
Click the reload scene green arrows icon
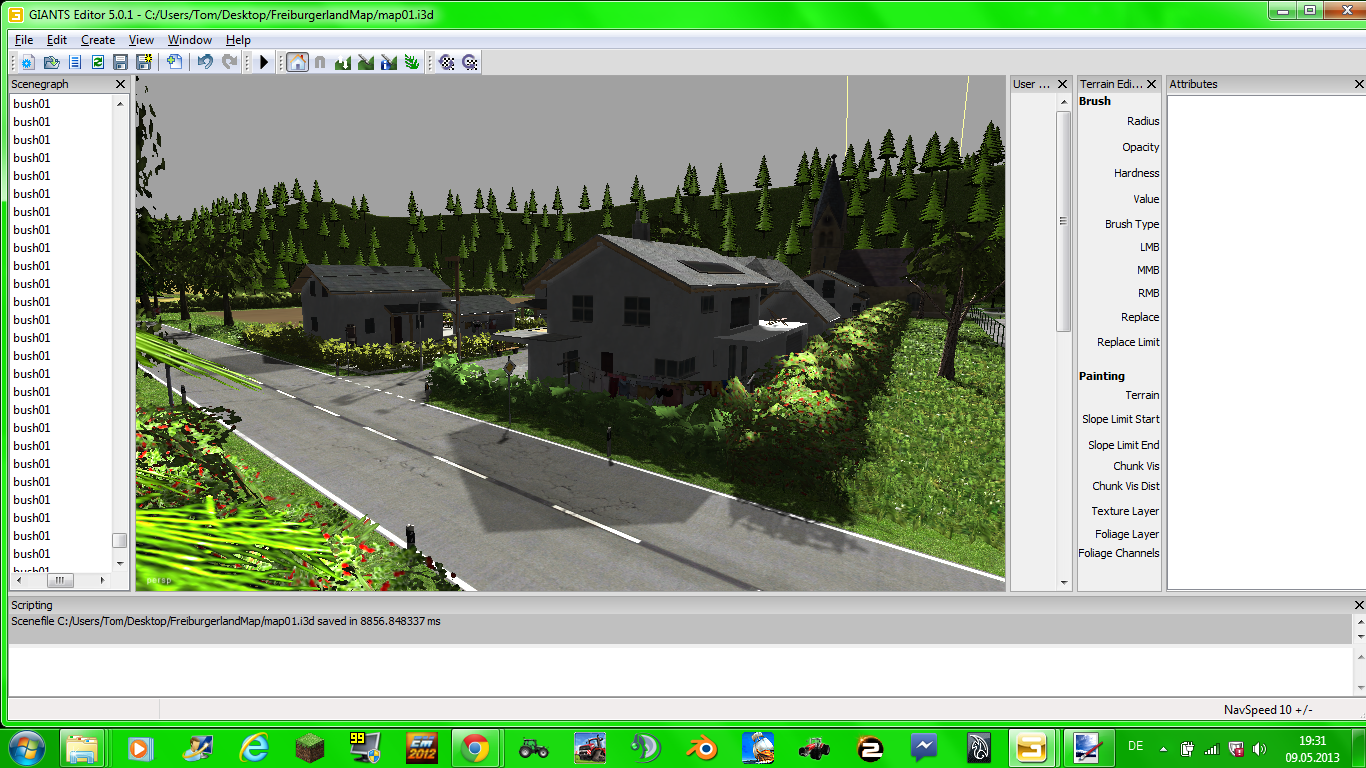[x=97, y=62]
